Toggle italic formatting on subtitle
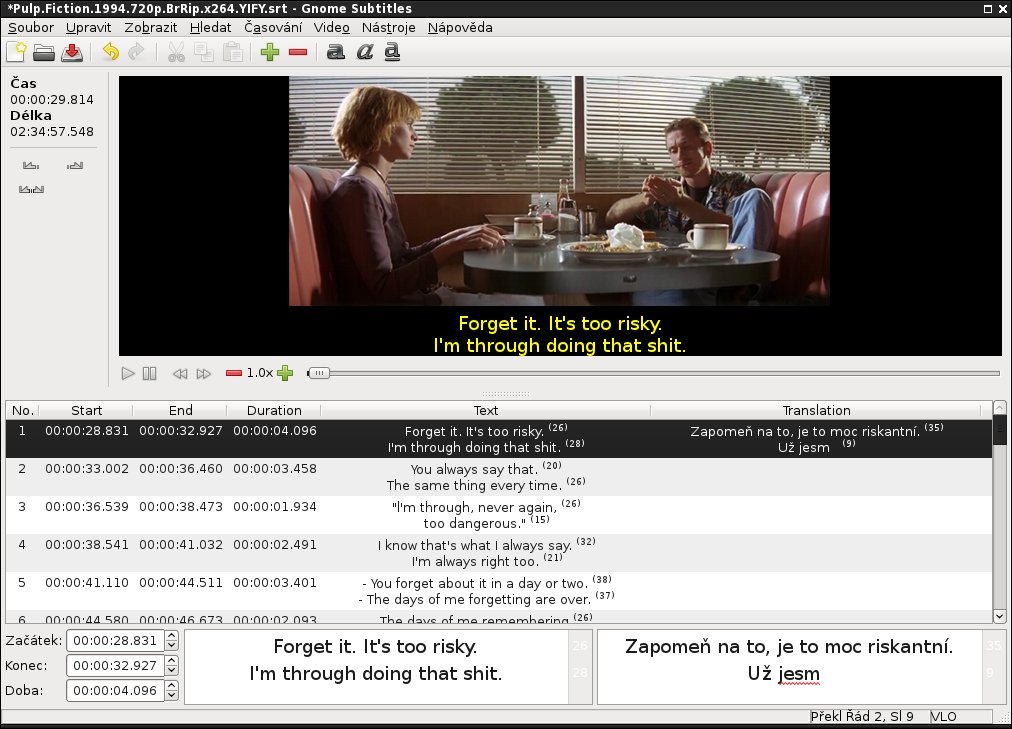 click(365, 53)
